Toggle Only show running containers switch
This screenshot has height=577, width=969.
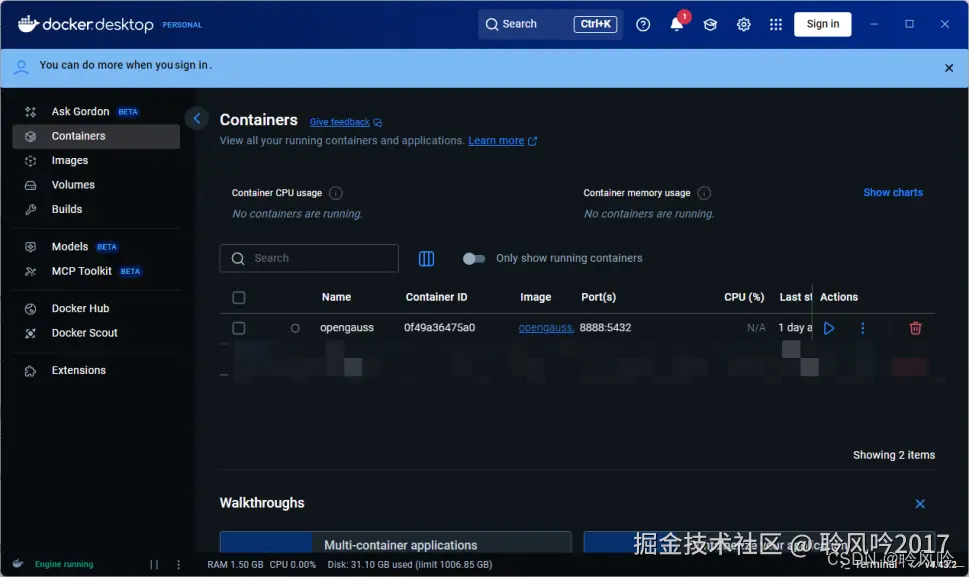point(474,258)
